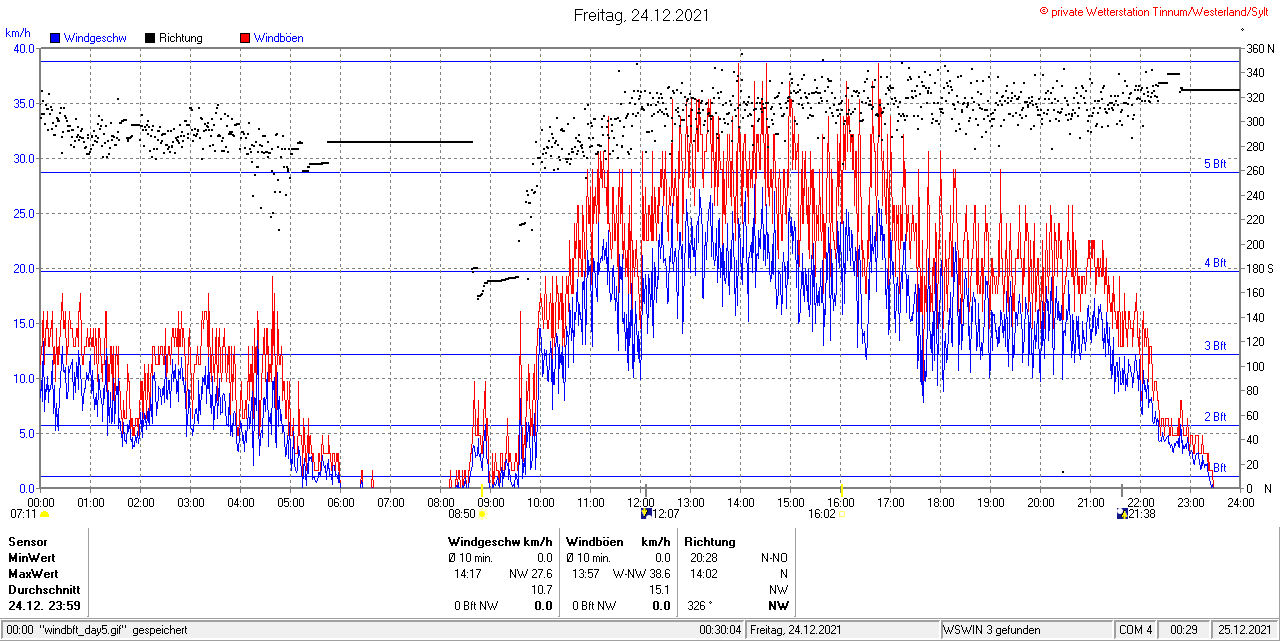Click the '4 Bft' line label
This screenshot has width=1280, height=641.
coord(1214,263)
